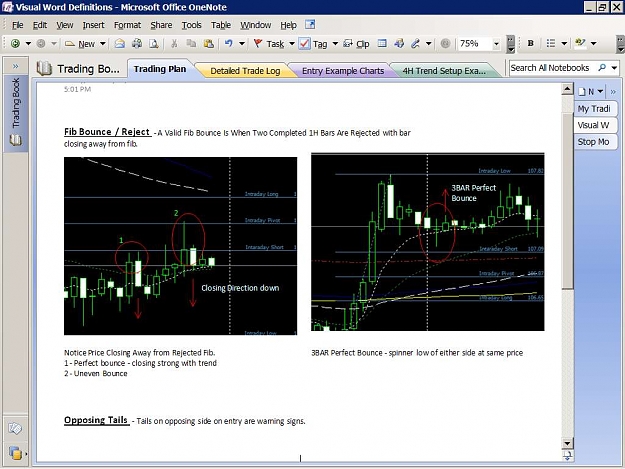Click the New page button

point(80,44)
